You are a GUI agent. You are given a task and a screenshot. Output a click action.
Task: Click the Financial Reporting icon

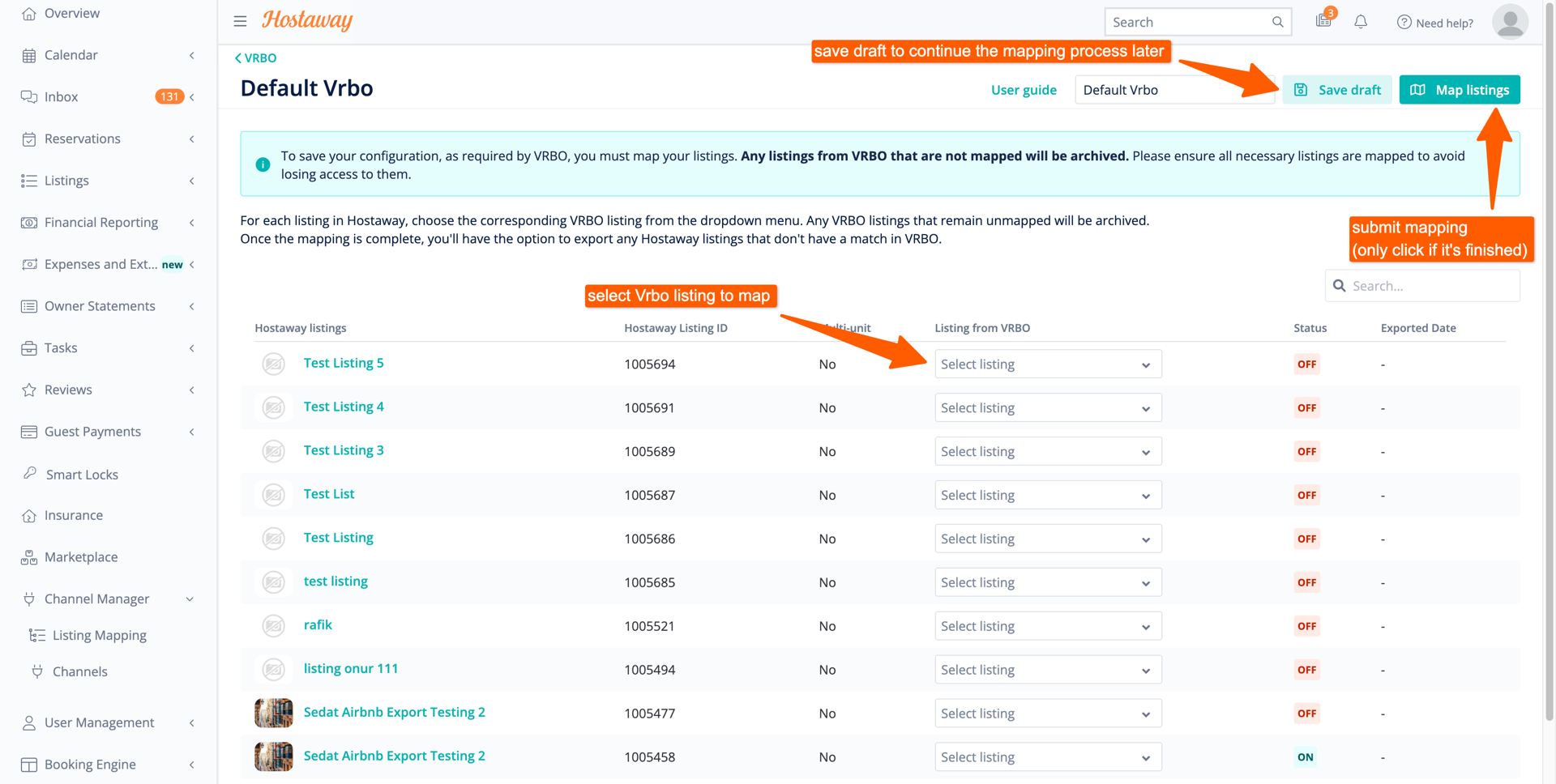pos(29,223)
